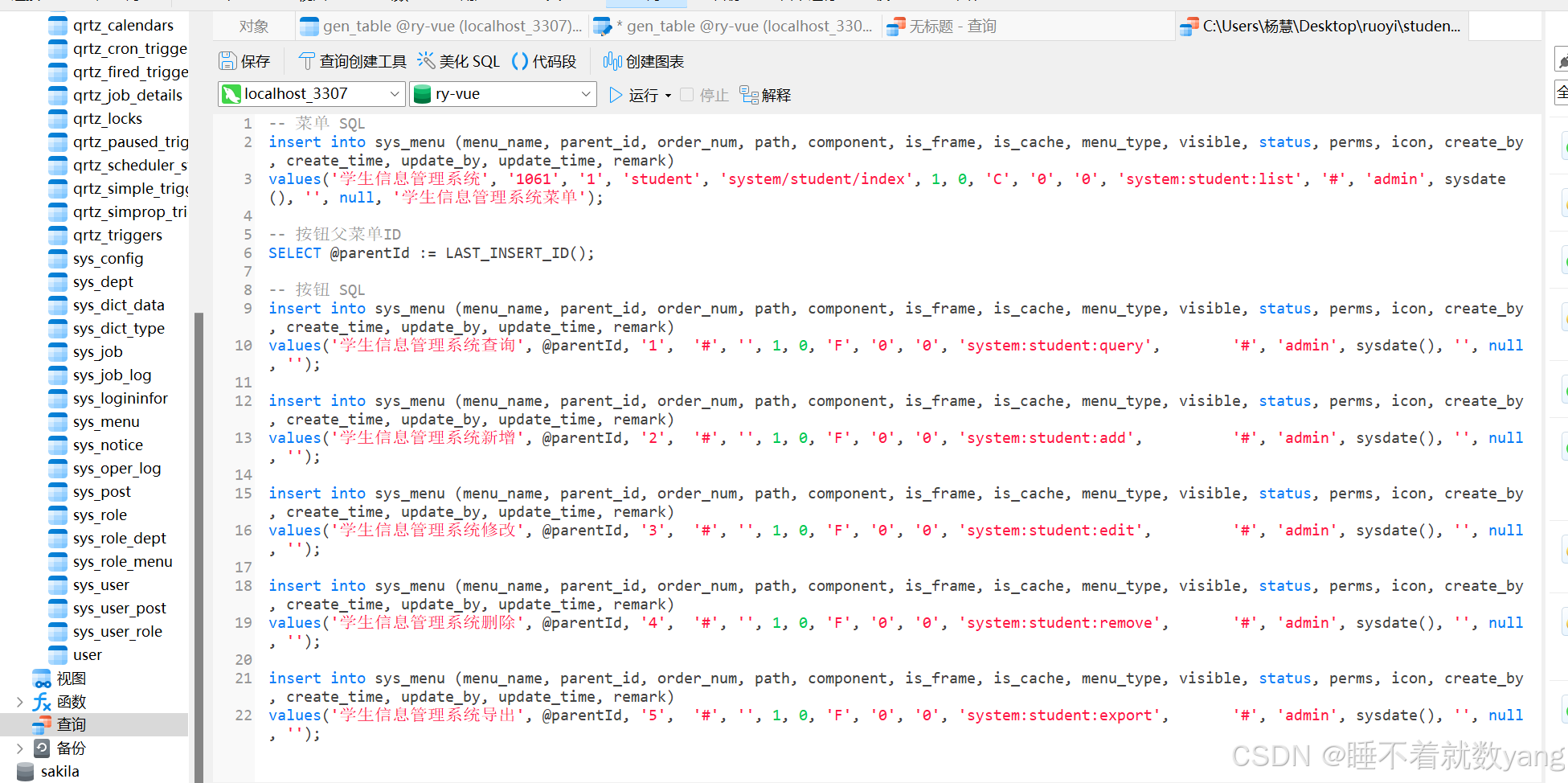Click the 美化 SQL icon
This screenshot has height=783, width=1568.
point(426,60)
